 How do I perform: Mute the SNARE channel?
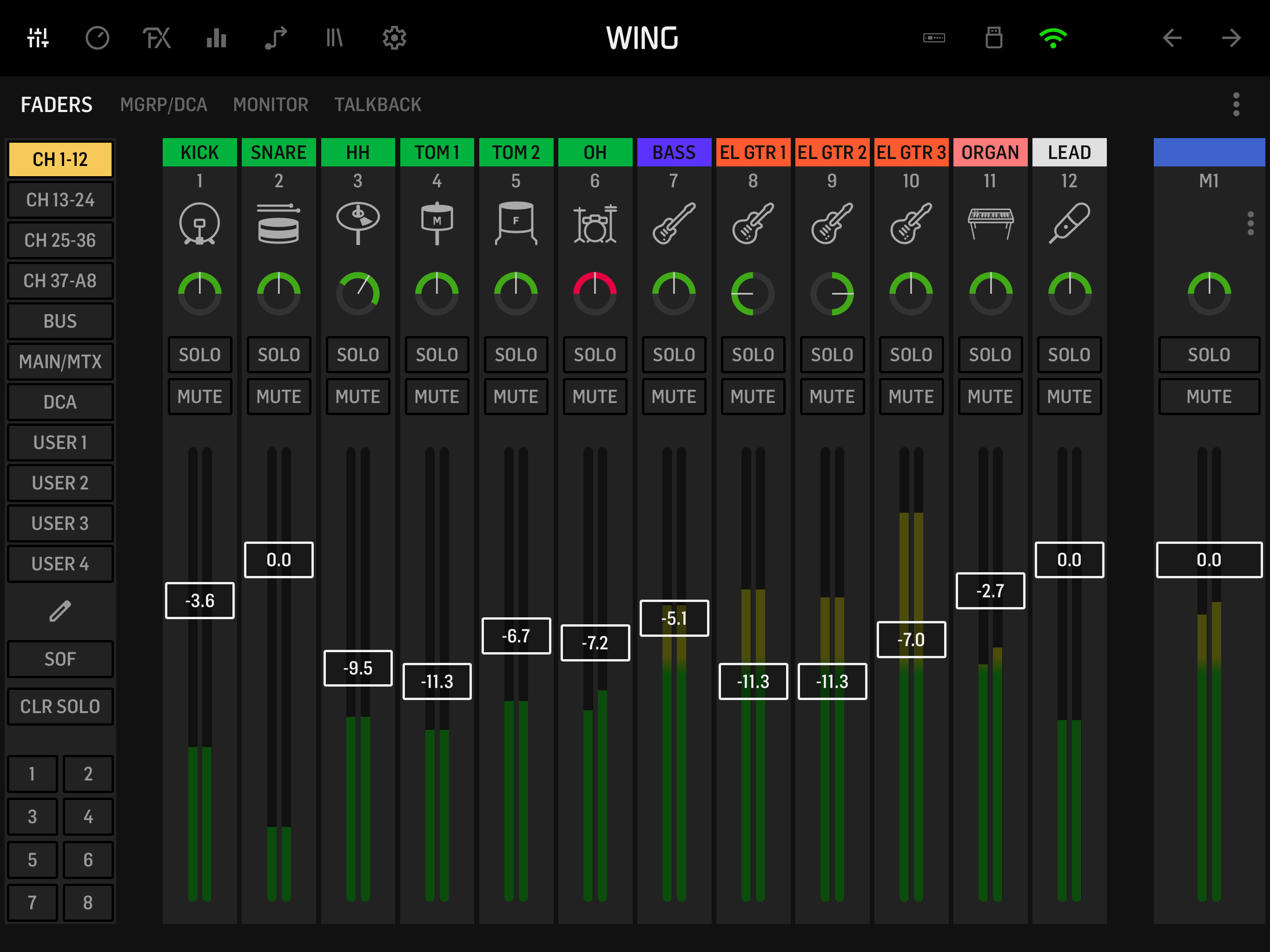click(x=278, y=397)
